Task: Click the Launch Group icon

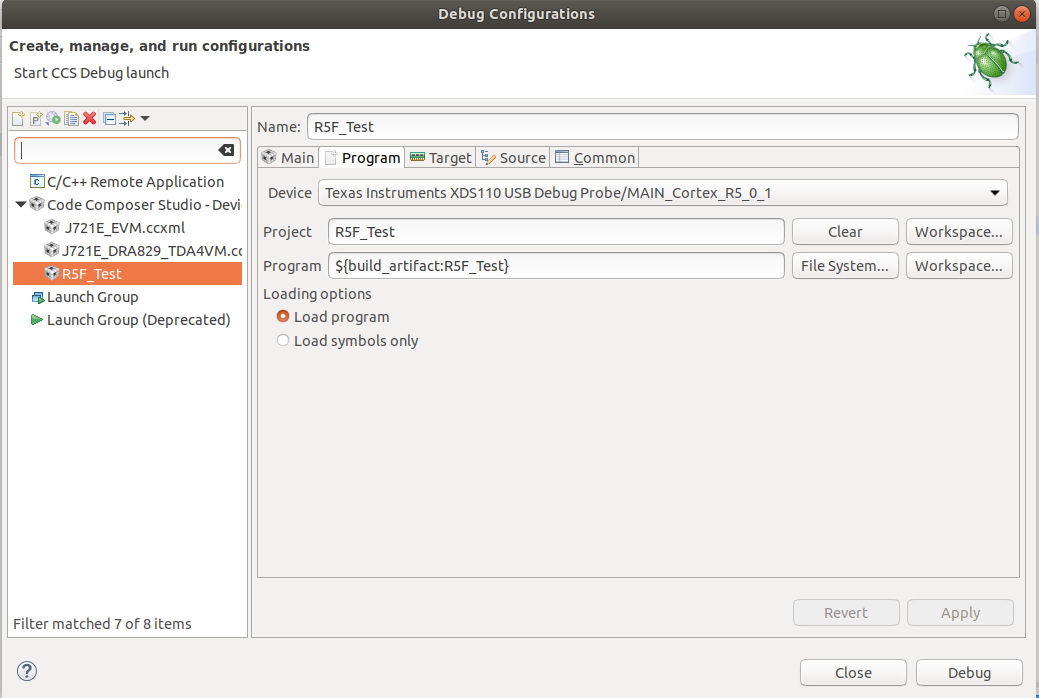Action: [x=37, y=297]
